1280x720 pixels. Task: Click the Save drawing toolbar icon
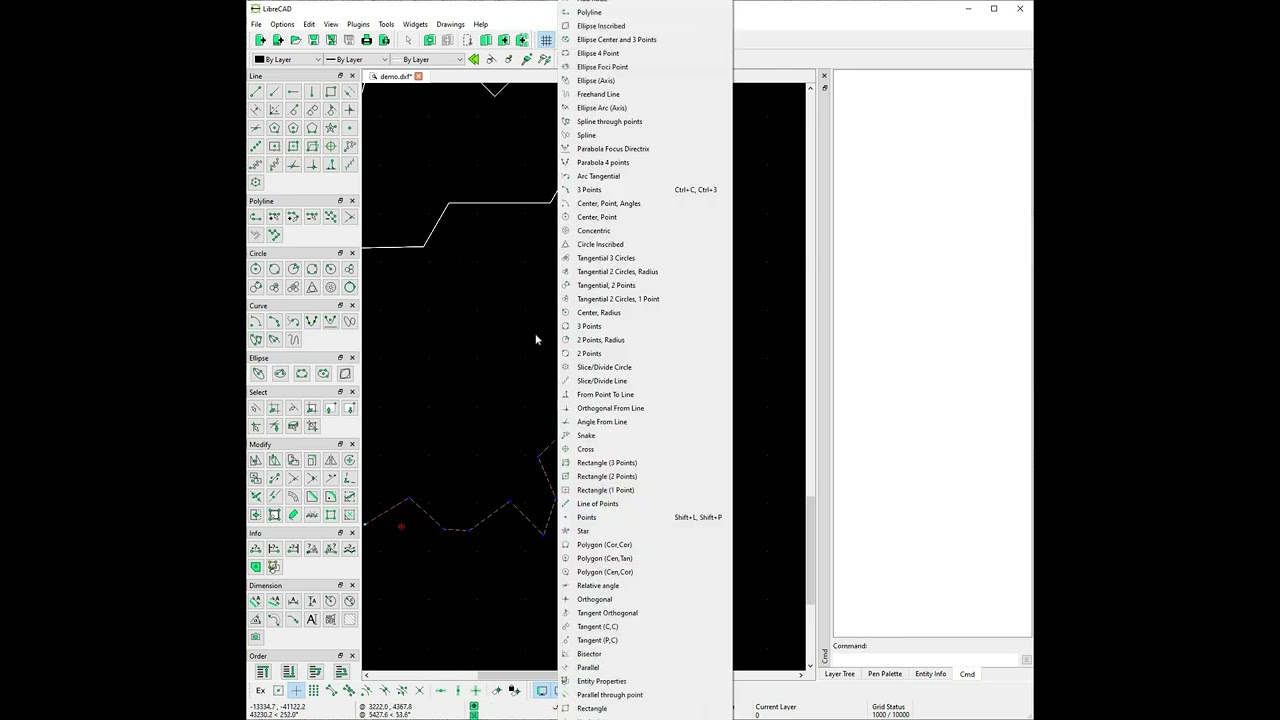click(313, 40)
